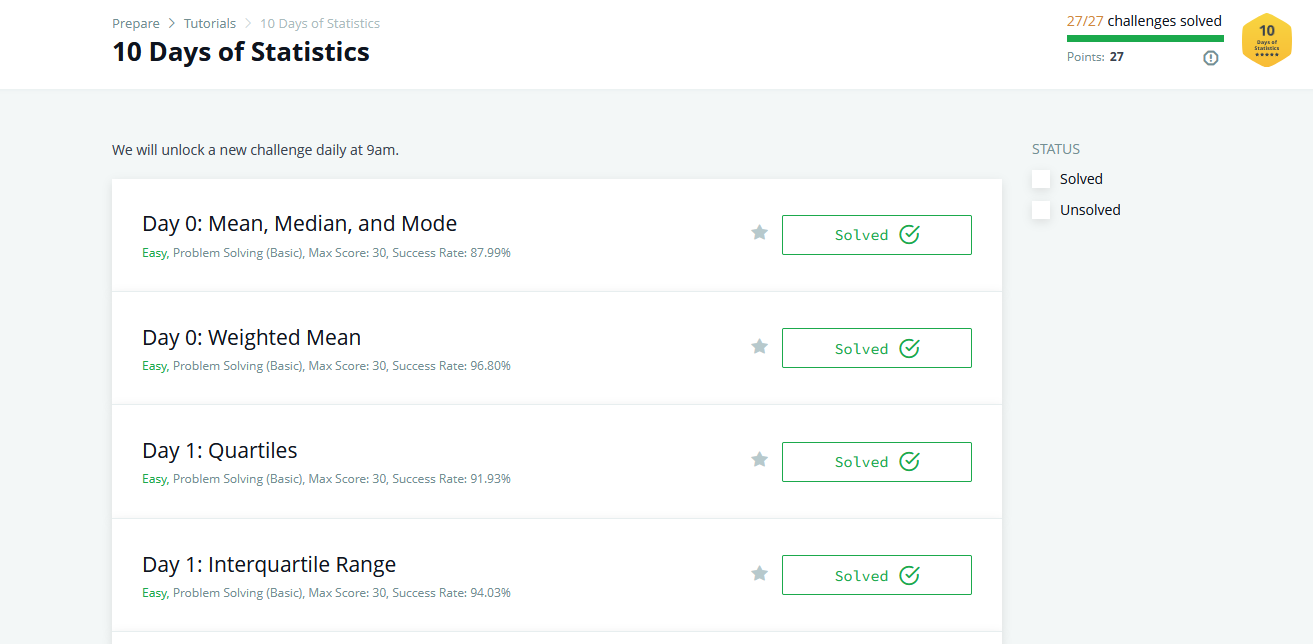Click the Solved button for Interquartile Range
The width and height of the screenshot is (1313, 644).
pos(876,574)
